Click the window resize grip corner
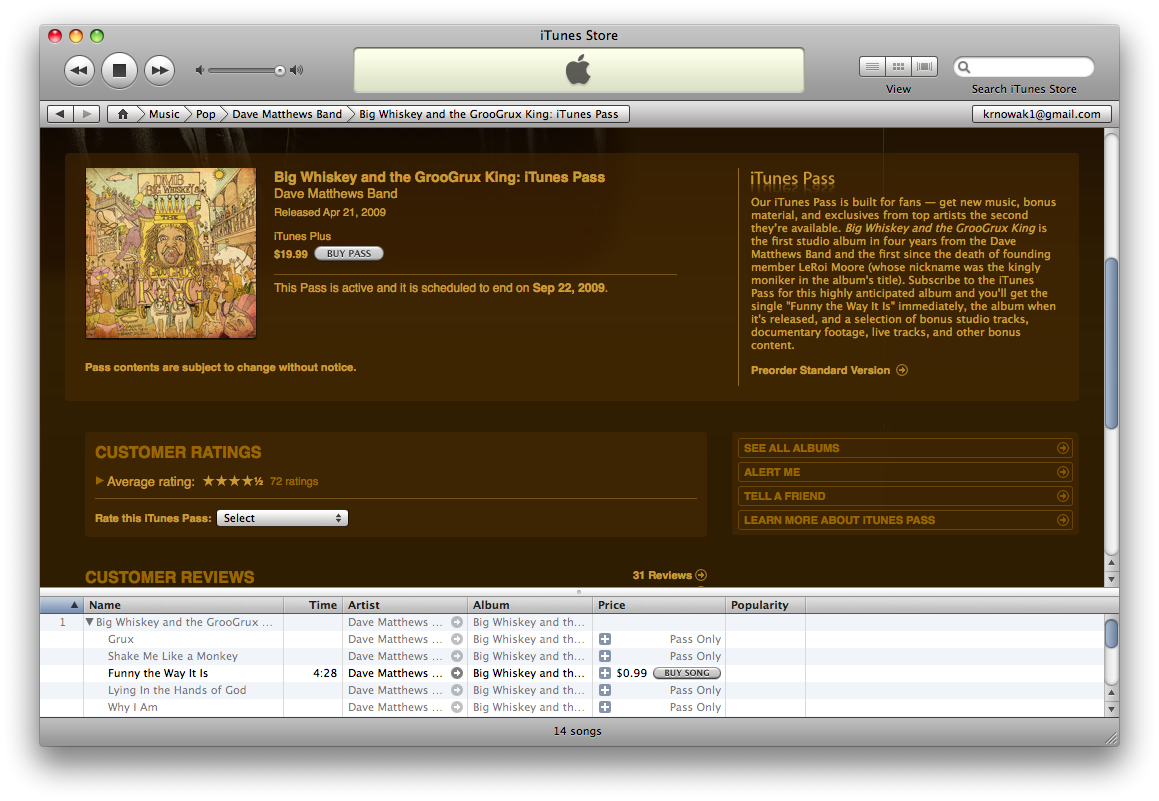The width and height of the screenshot is (1159, 801). [1111, 738]
